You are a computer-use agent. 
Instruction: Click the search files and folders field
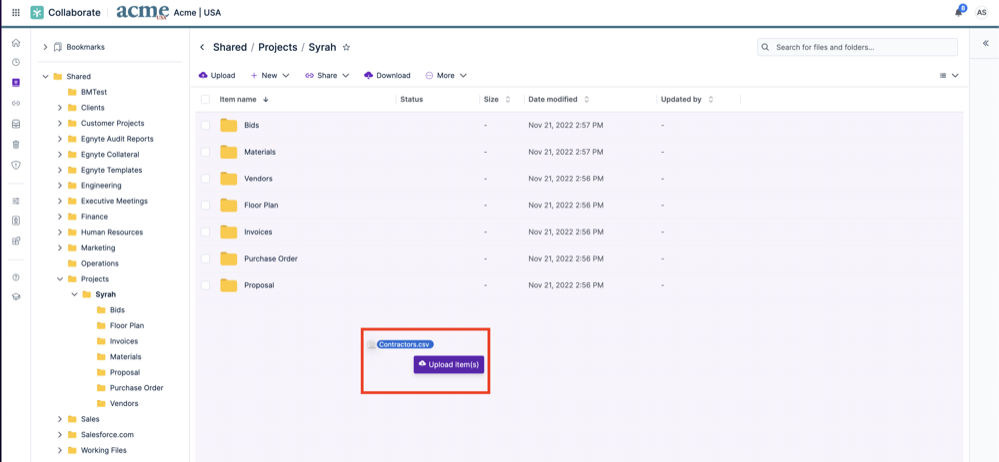pyautogui.click(x=857, y=47)
